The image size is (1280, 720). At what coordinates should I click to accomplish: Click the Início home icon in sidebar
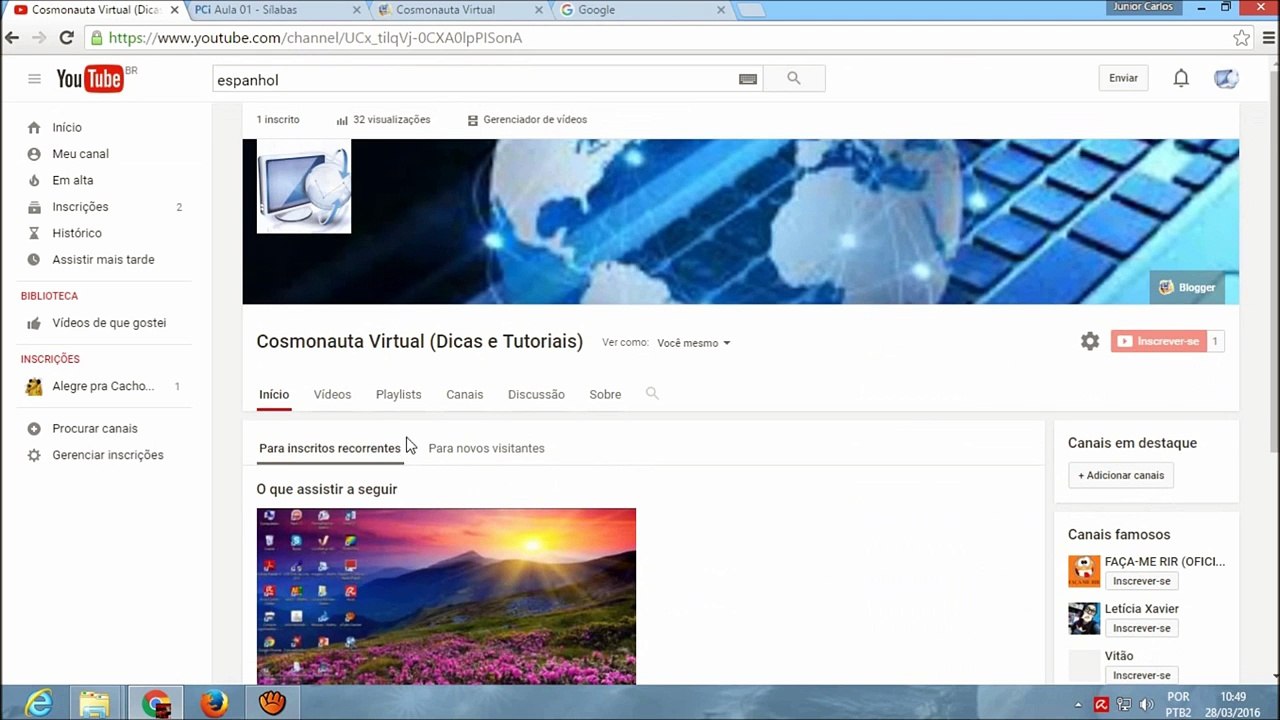point(34,127)
